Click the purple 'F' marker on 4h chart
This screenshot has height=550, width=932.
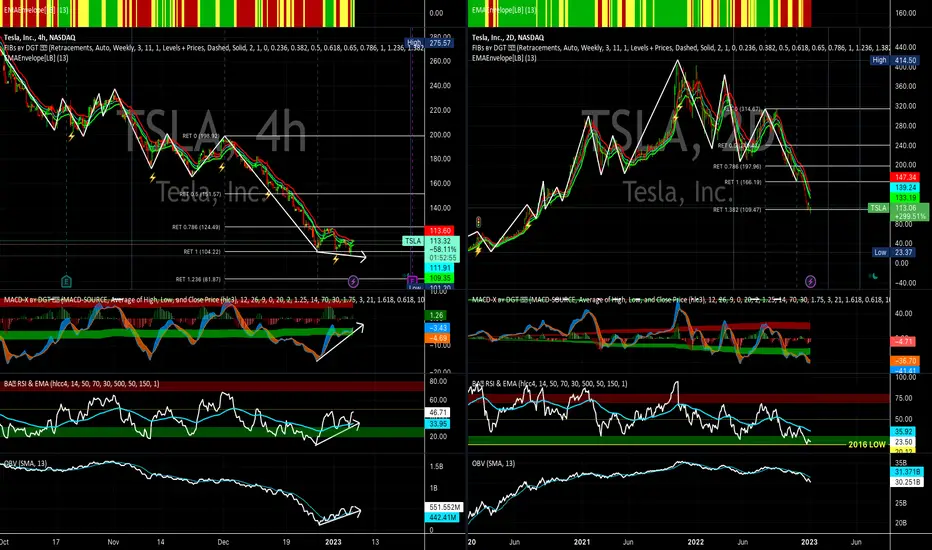(x=412, y=280)
